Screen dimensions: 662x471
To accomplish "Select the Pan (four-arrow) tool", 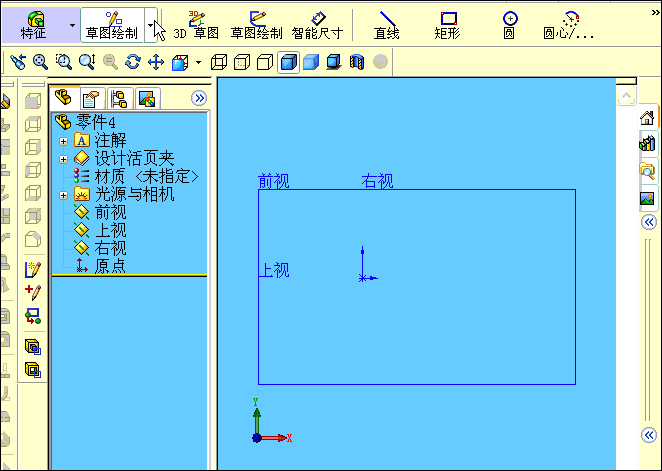I will (x=156, y=62).
